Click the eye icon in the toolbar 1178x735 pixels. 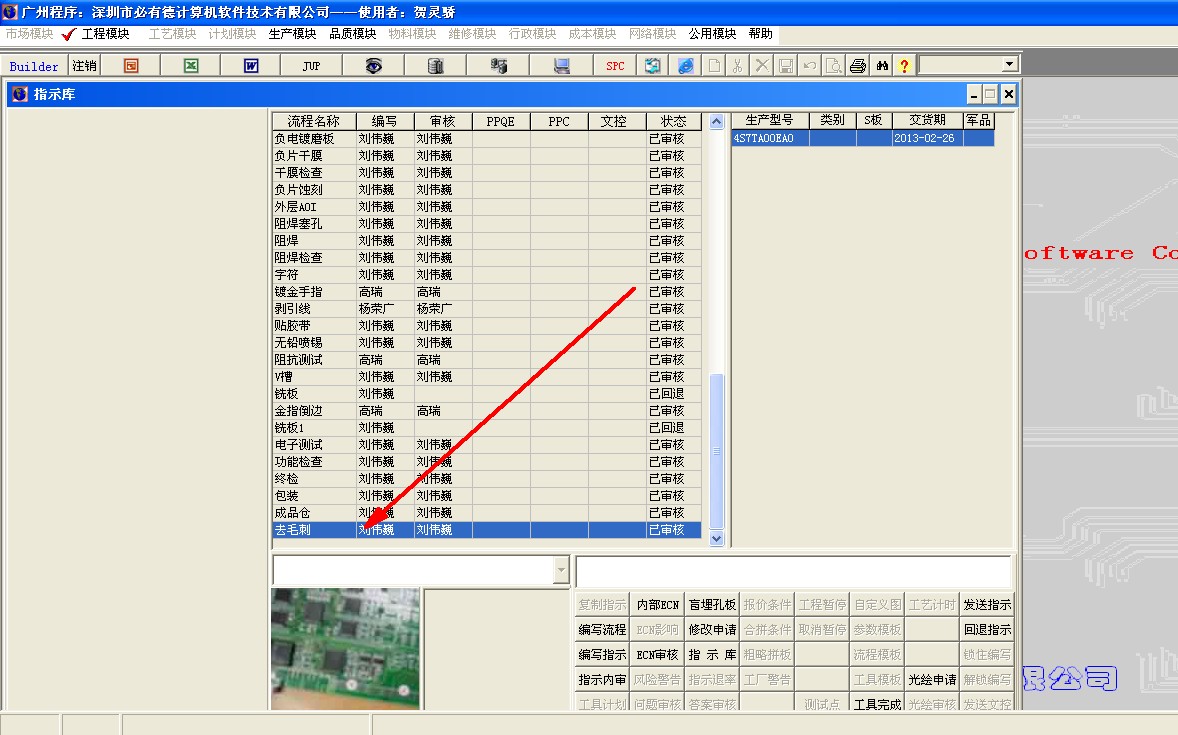pos(373,66)
